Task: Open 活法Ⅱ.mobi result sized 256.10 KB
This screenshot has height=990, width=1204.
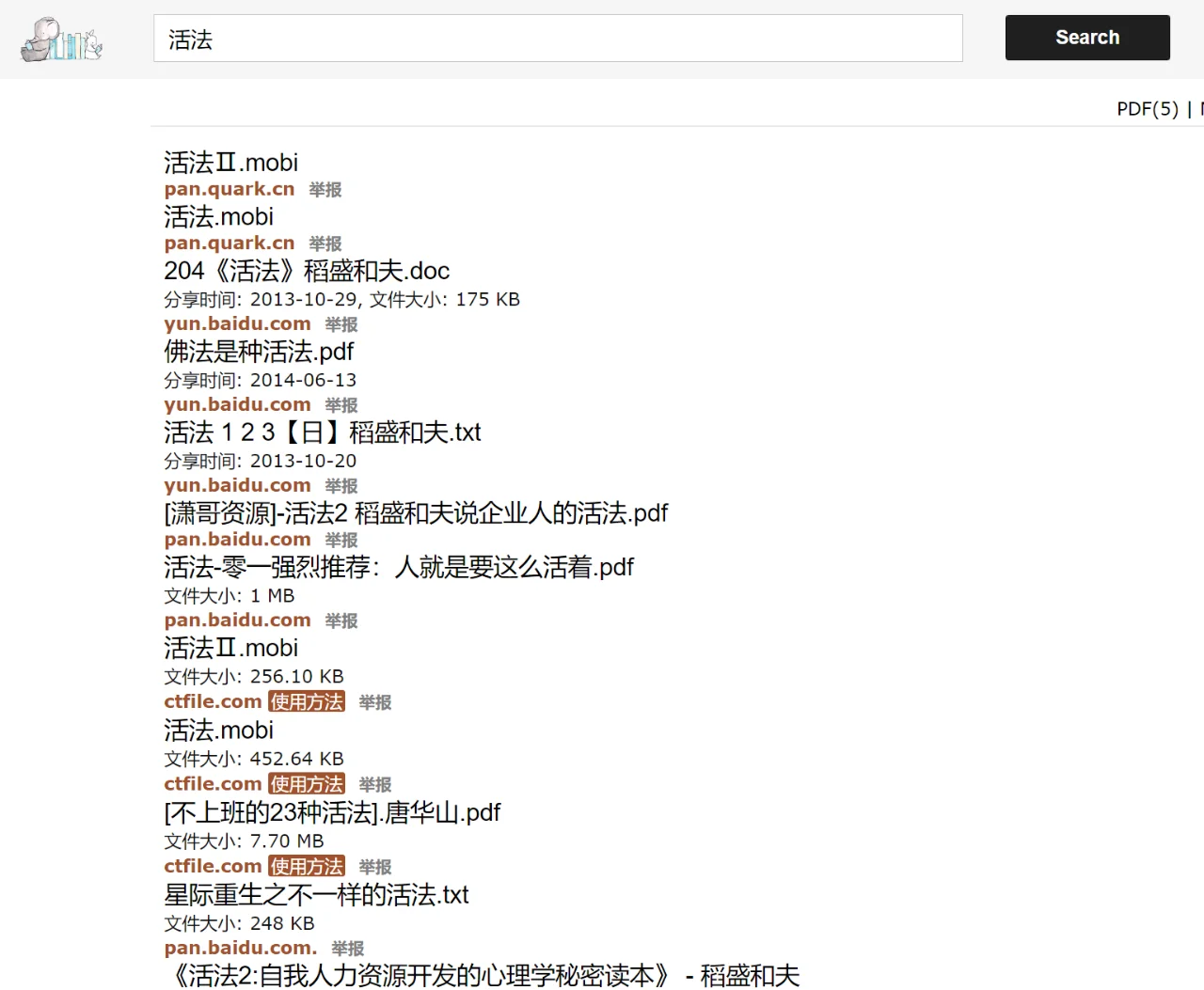Action: coord(230,649)
